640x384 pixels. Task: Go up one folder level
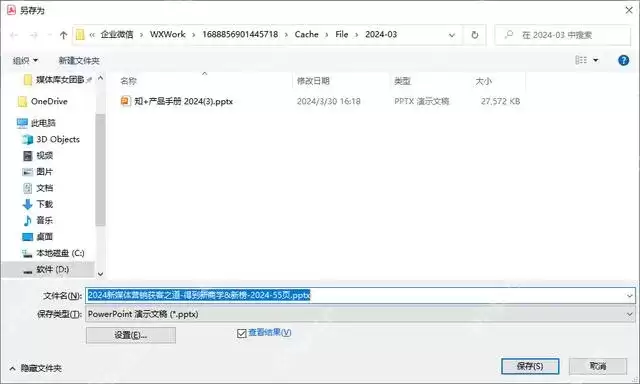pyautogui.click(x=63, y=35)
